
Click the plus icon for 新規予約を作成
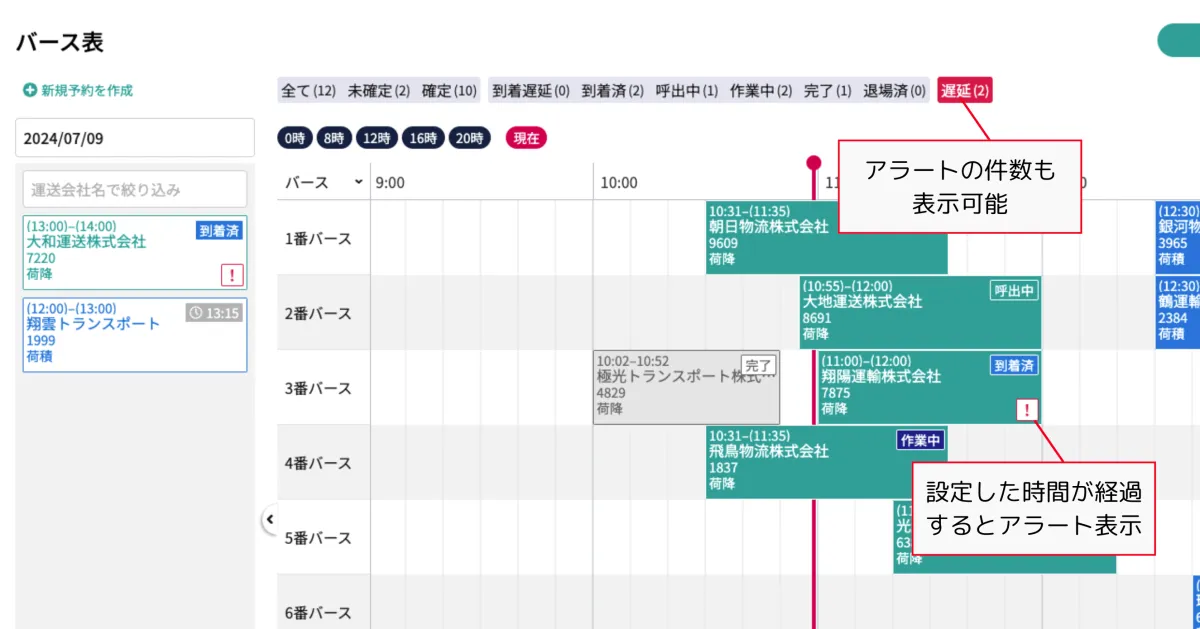pyautogui.click(x=30, y=90)
